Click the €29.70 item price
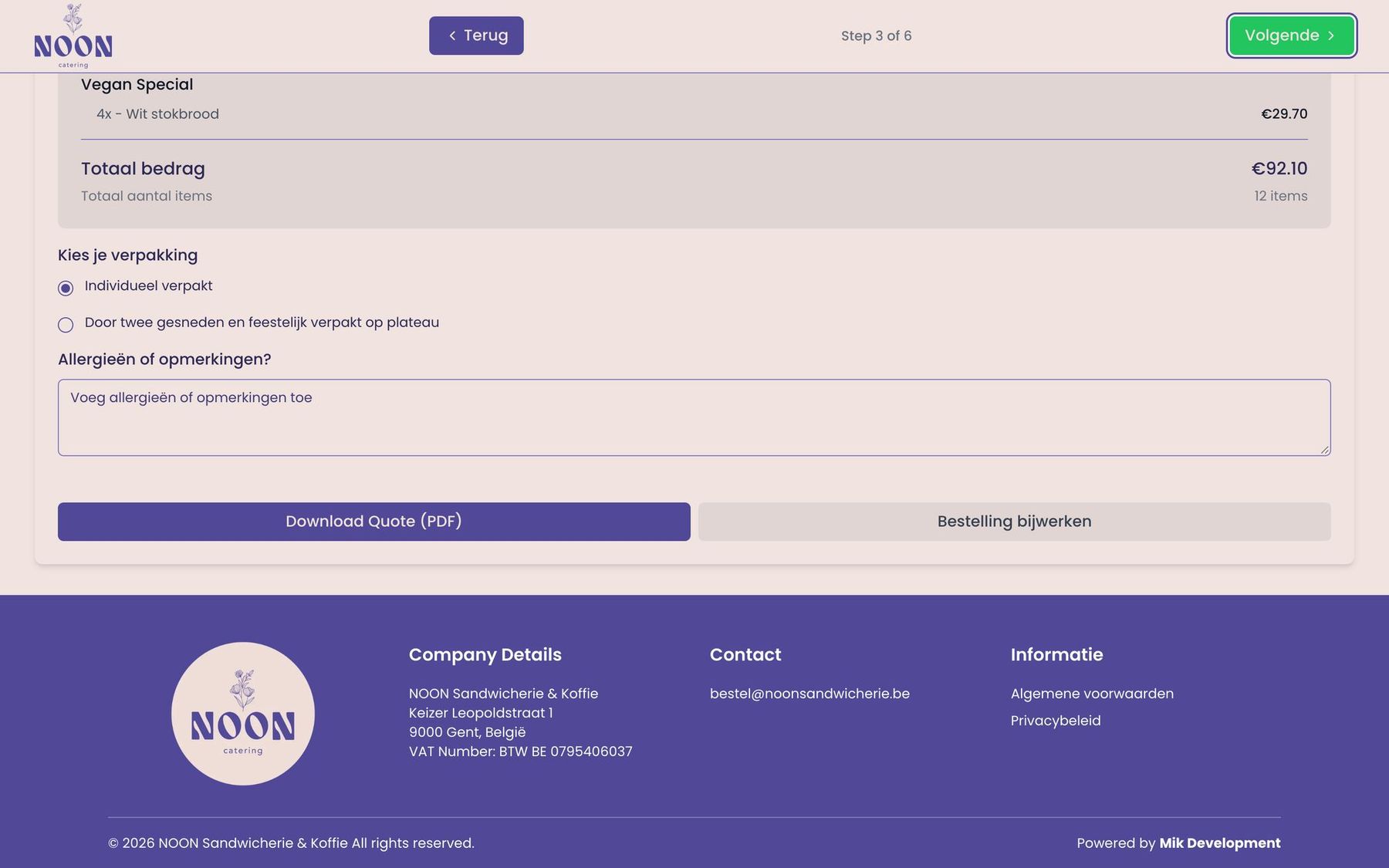The width and height of the screenshot is (1389, 868). pos(1284,114)
